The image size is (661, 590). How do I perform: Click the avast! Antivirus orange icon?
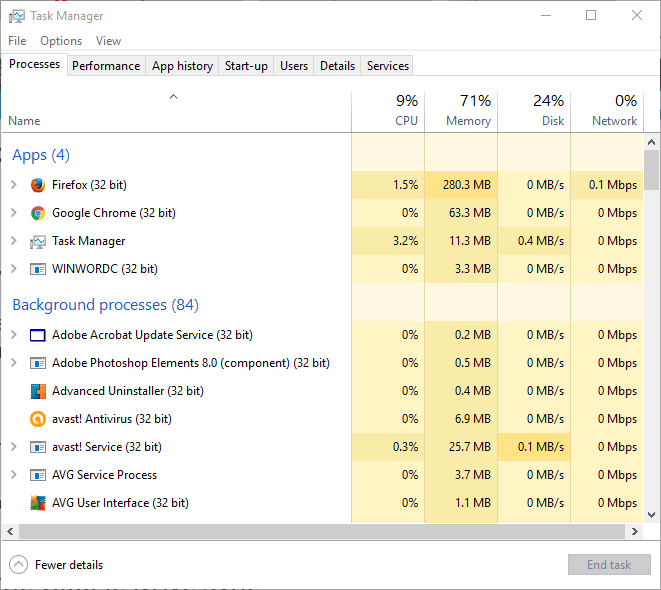pyautogui.click(x=38, y=419)
